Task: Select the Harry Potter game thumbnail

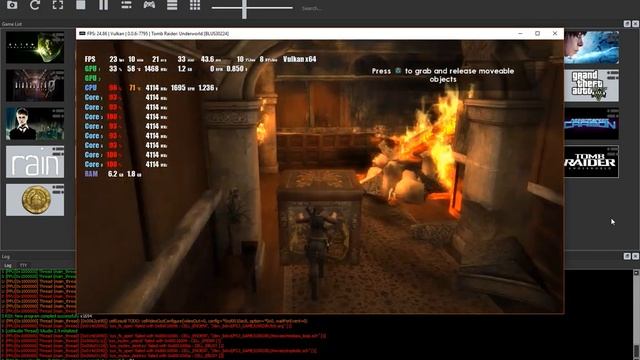Action: pos(35,124)
